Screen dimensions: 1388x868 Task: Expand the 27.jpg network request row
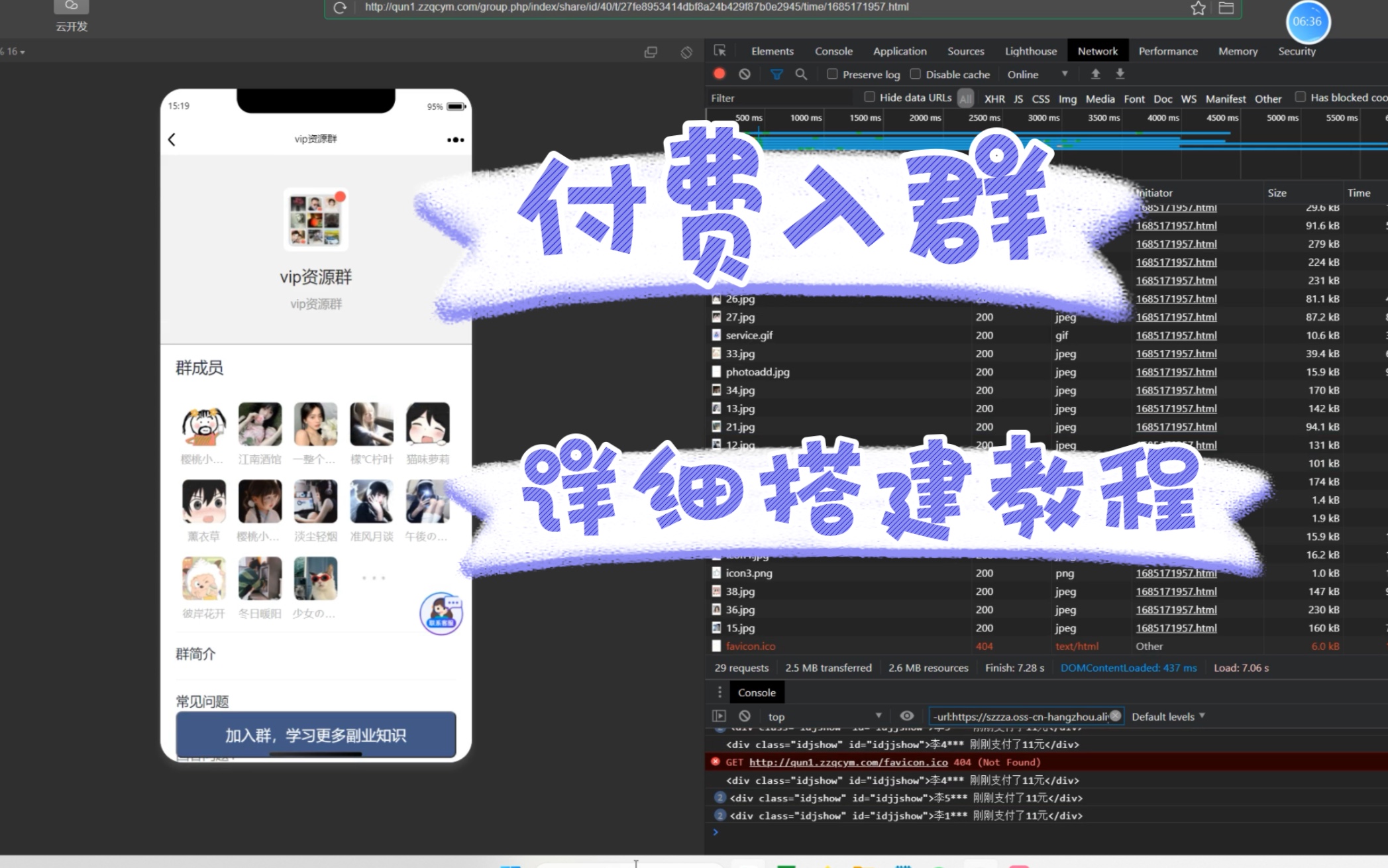click(740, 317)
